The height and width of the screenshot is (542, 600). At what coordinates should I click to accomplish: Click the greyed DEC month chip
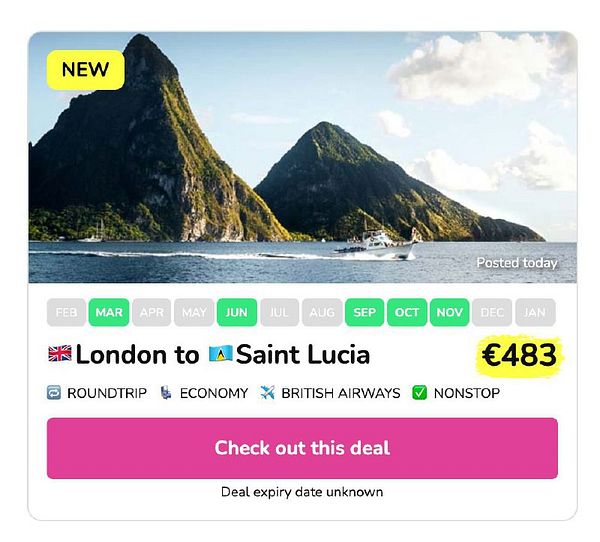(x=492, y=312)
